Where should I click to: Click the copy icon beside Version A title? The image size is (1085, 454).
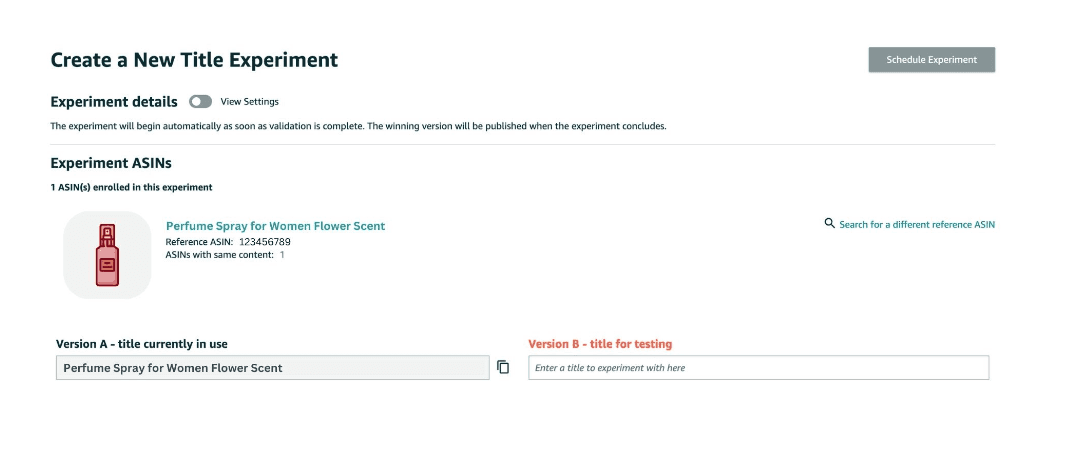[x=503, y=367]
